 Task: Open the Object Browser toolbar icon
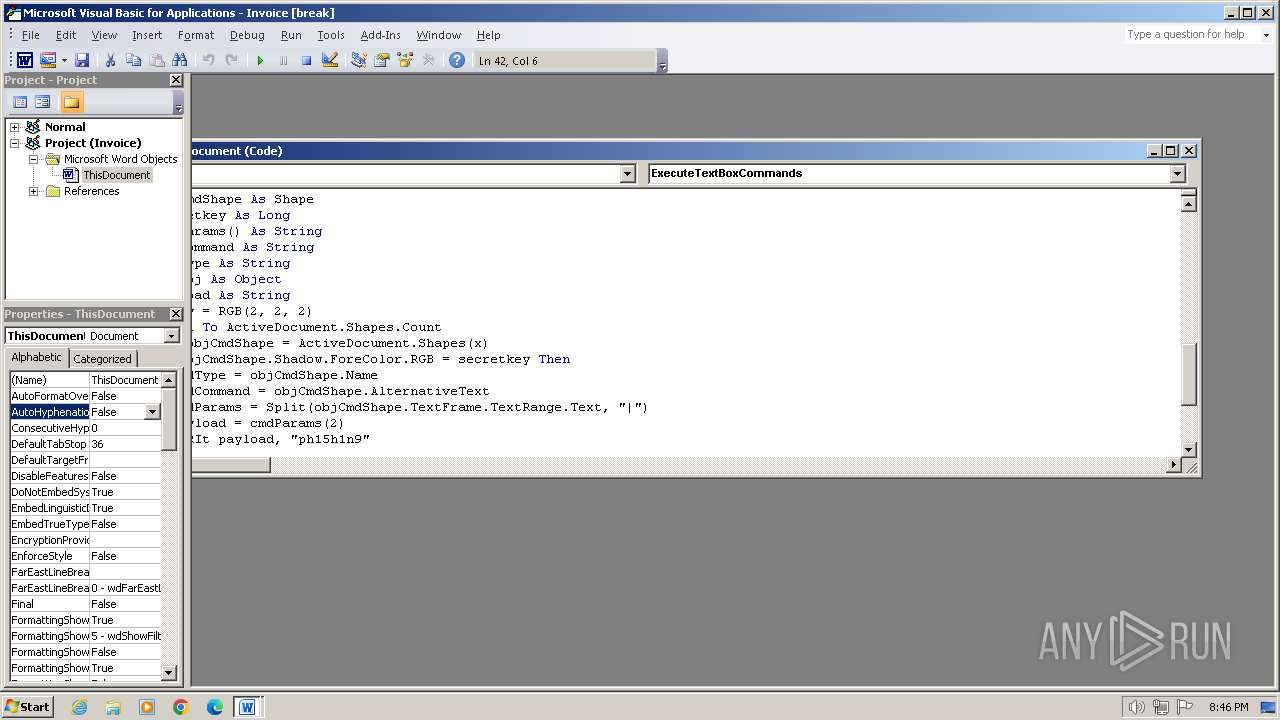tap(405, 60)
